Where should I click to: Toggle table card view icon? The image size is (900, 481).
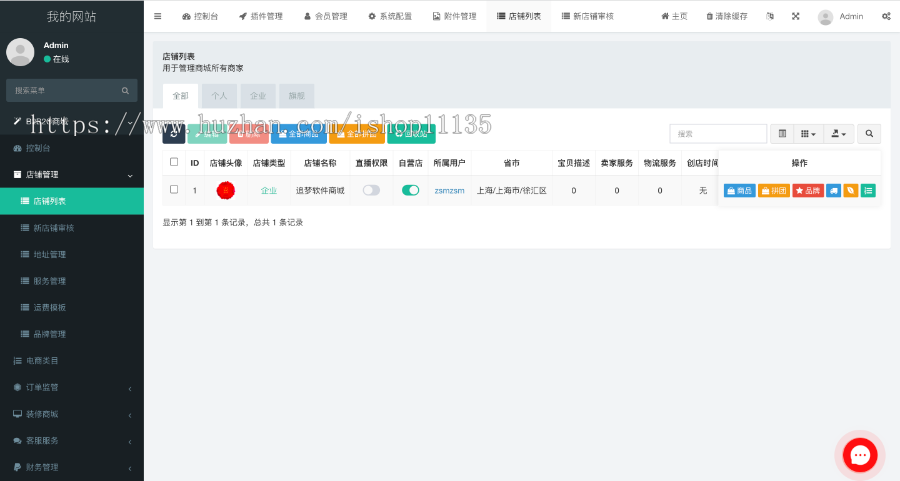coord(782,134)
